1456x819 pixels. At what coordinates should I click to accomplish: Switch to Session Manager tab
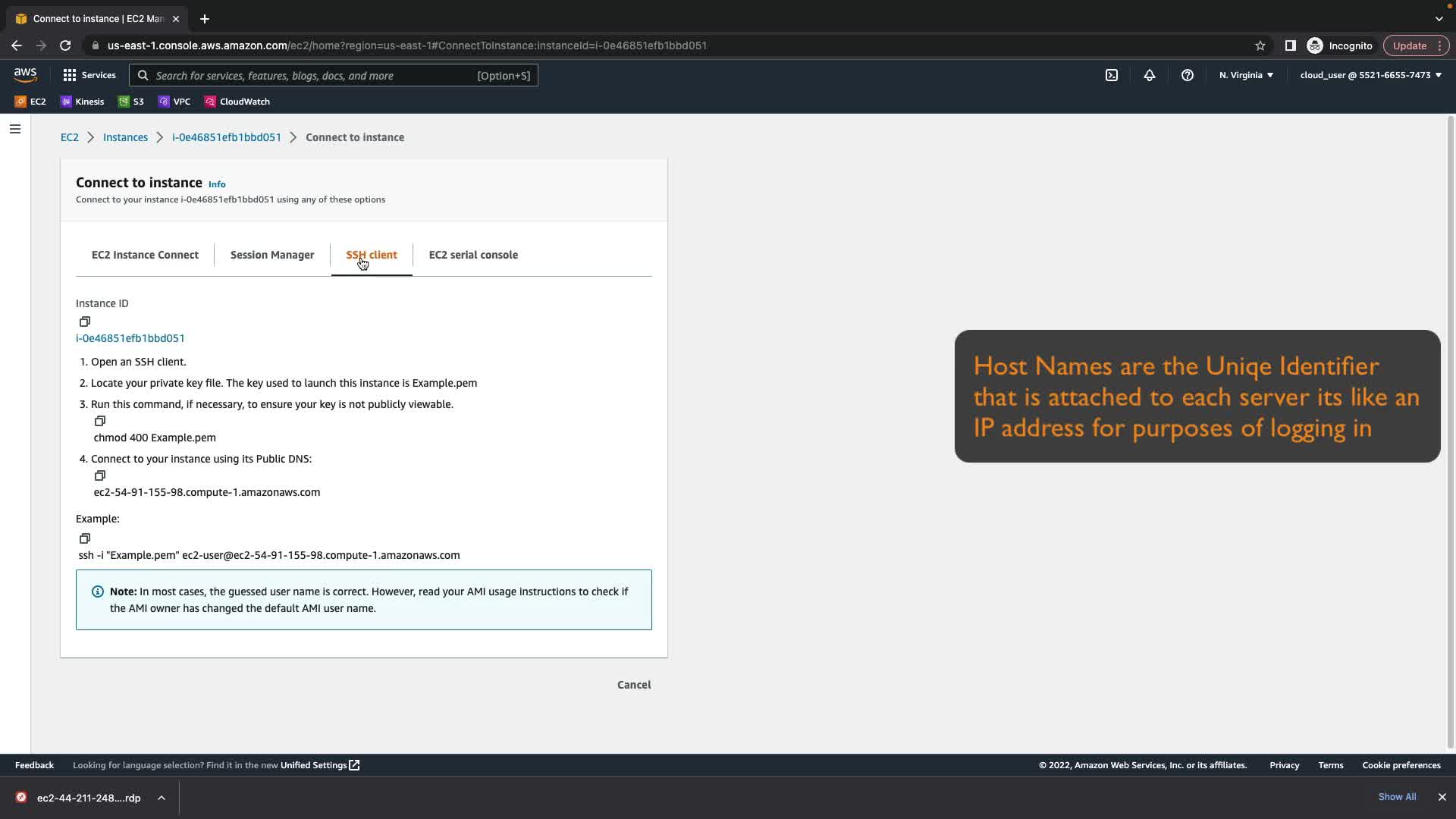click(x=271, y=255)
